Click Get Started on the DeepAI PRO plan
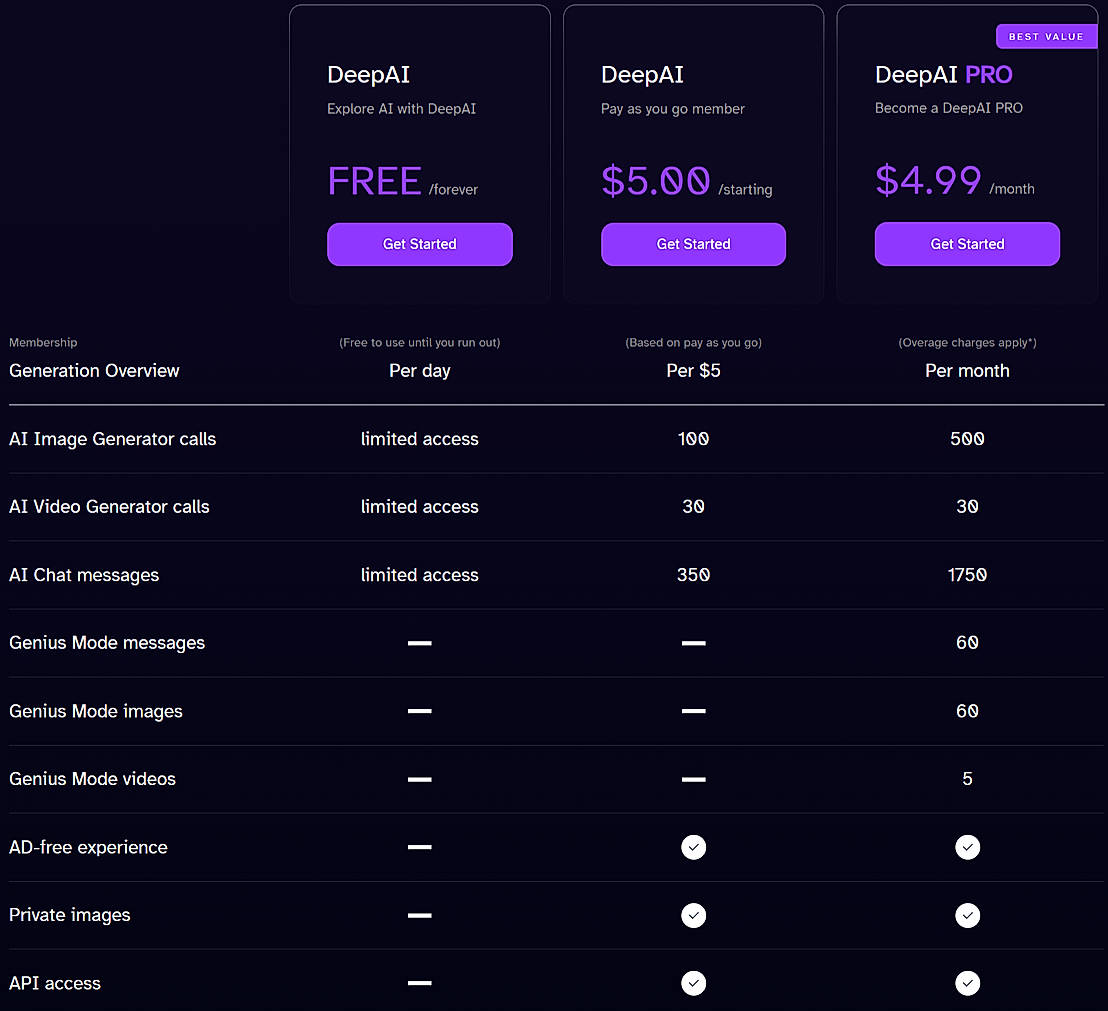 point(967,244)
